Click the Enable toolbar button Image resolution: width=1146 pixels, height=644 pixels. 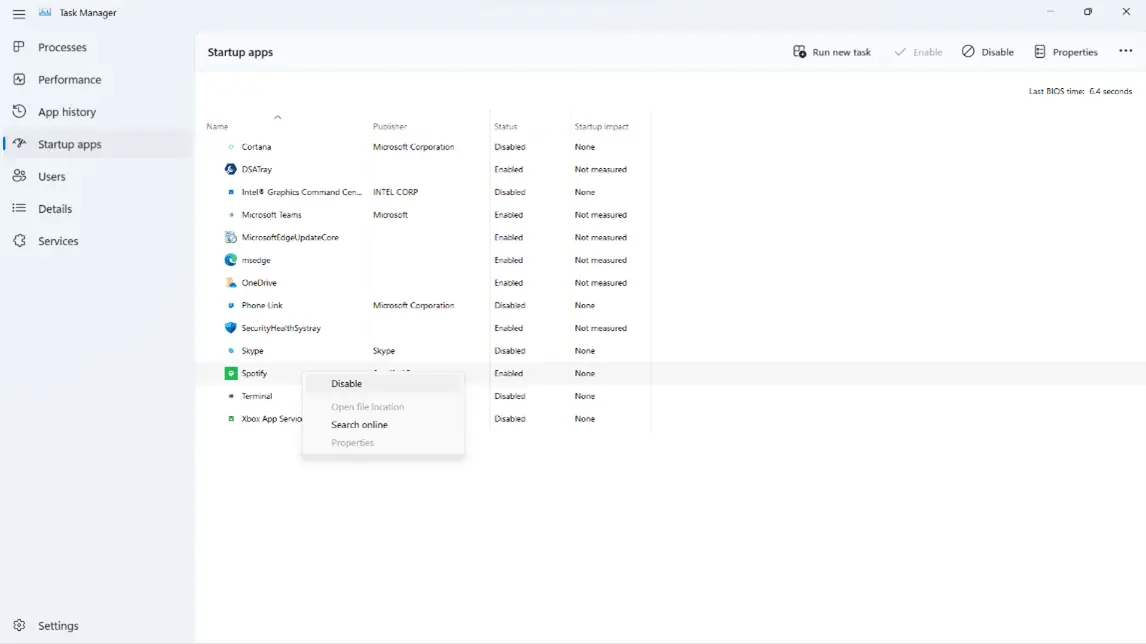click(x=918, y=52)
